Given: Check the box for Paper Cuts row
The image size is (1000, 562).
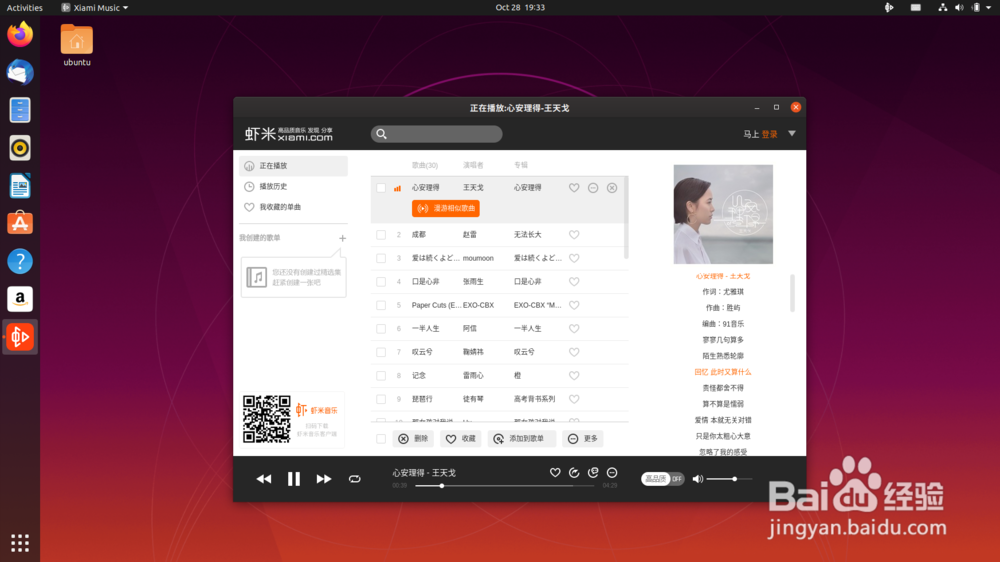Looking at the screenshot, I should 381,306.
